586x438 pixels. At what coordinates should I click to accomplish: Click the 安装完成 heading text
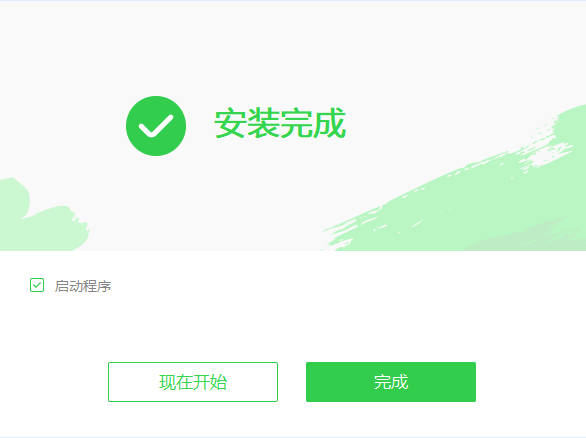click(x=280, y=123)
